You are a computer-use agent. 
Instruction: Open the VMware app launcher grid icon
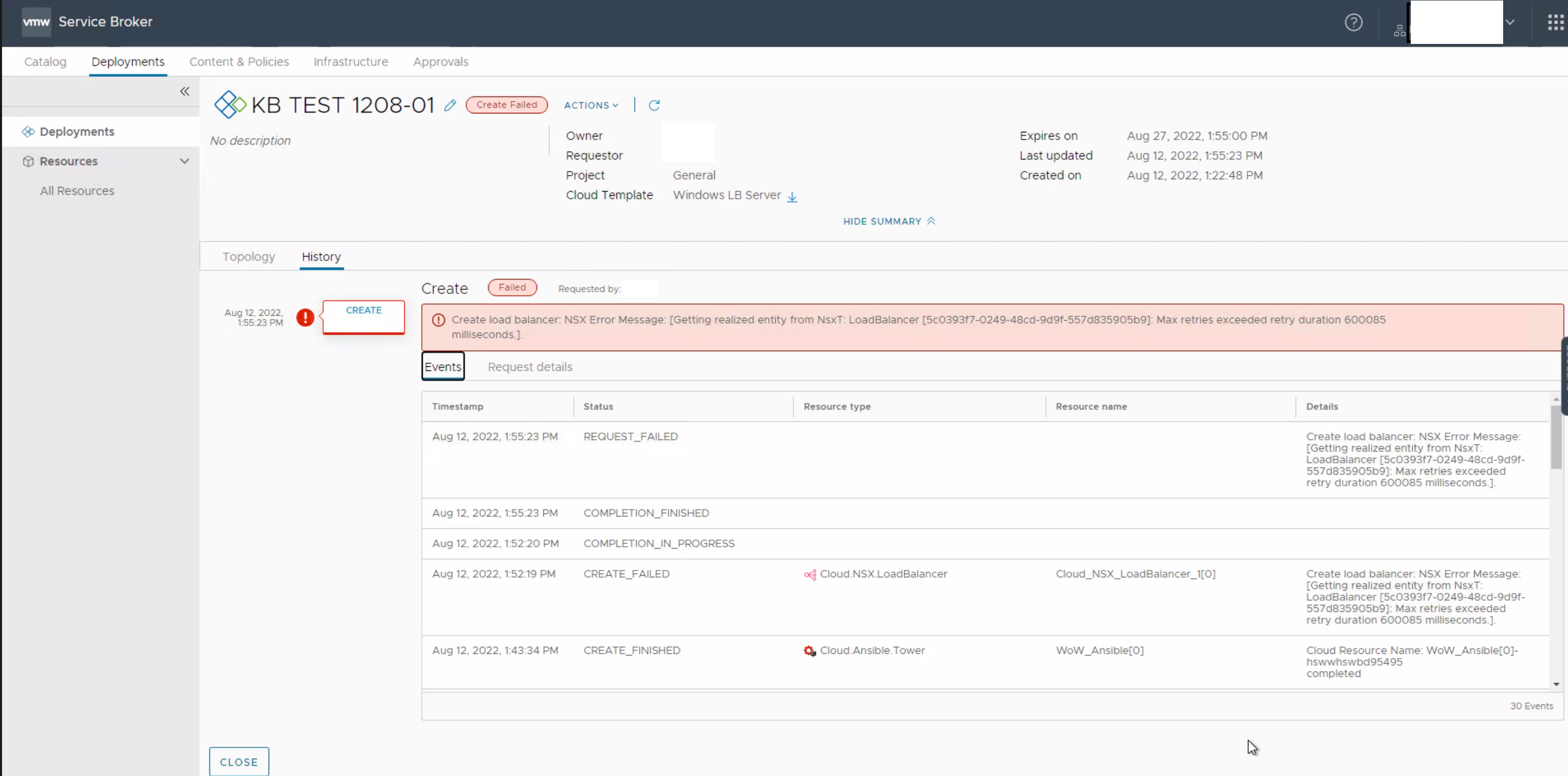pos(1554,22)
